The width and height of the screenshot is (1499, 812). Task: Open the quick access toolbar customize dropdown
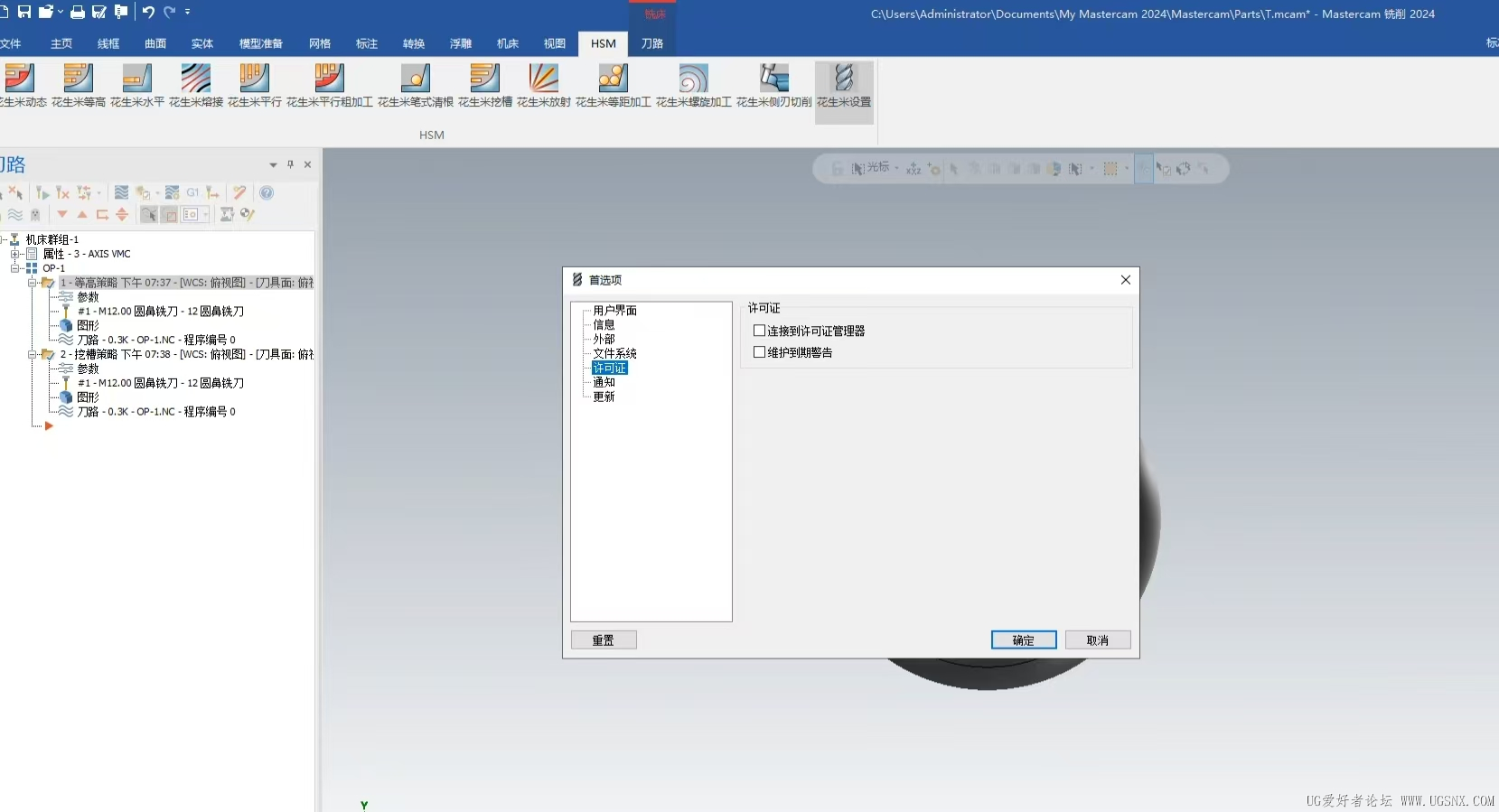coord(188,12)
